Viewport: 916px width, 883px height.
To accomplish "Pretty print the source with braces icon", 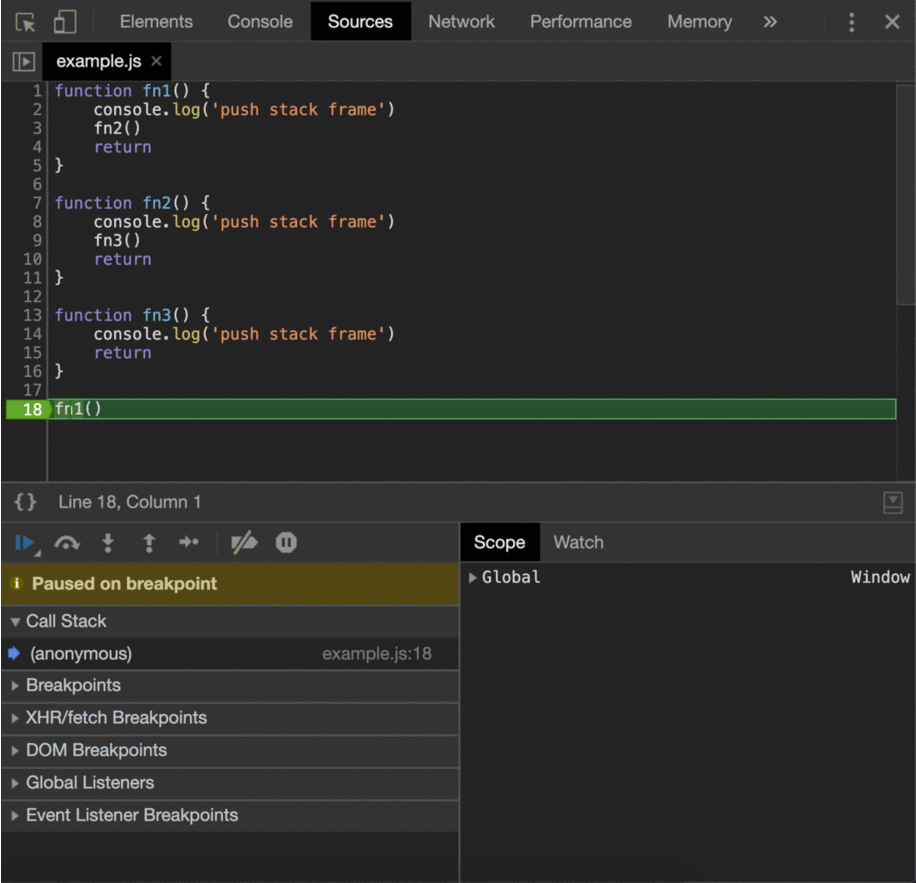I will (x=25, y=502).
